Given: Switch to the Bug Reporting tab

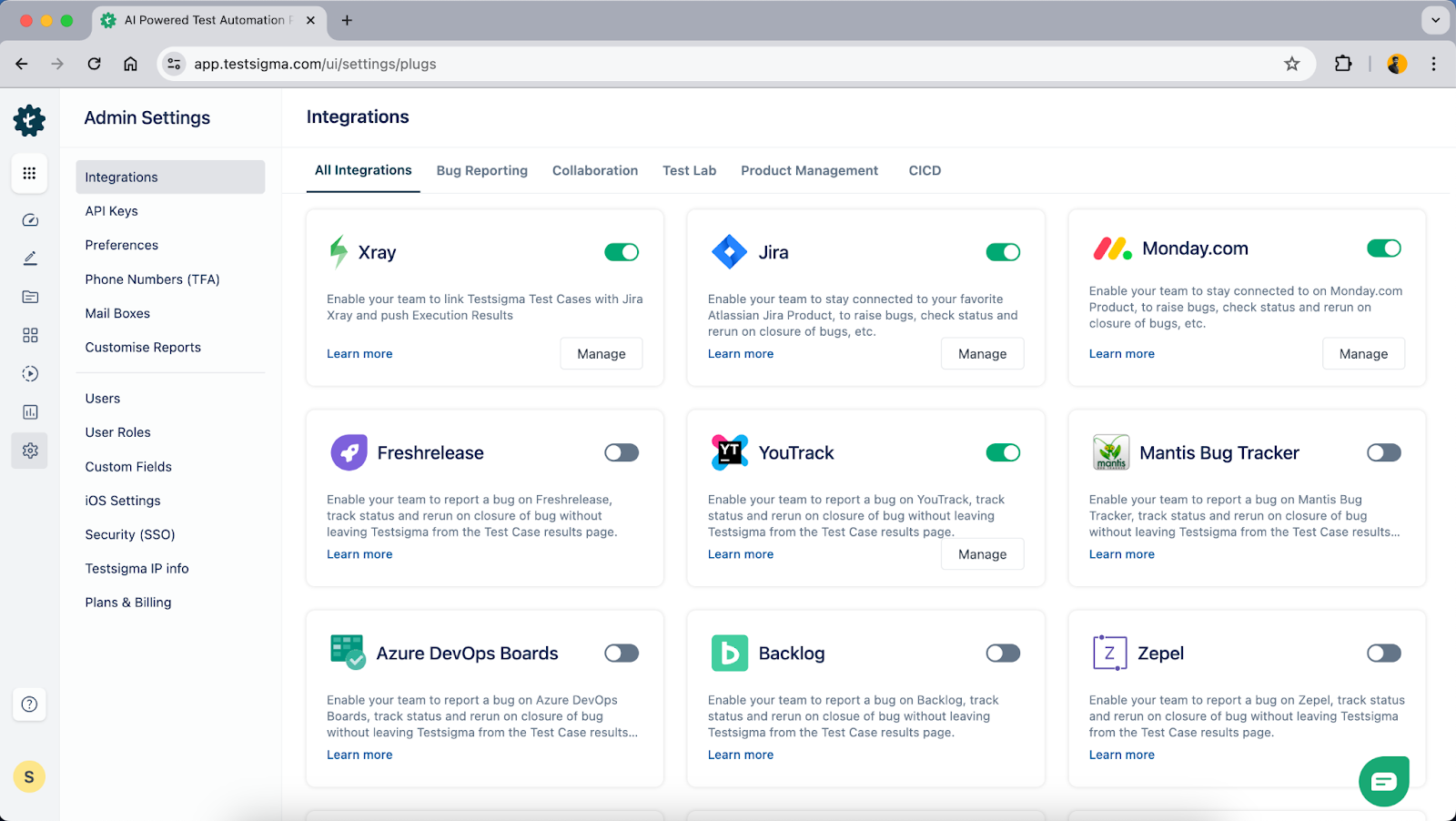Looking at the screenshot, I should pyautogui.click(x=482, y=170).
